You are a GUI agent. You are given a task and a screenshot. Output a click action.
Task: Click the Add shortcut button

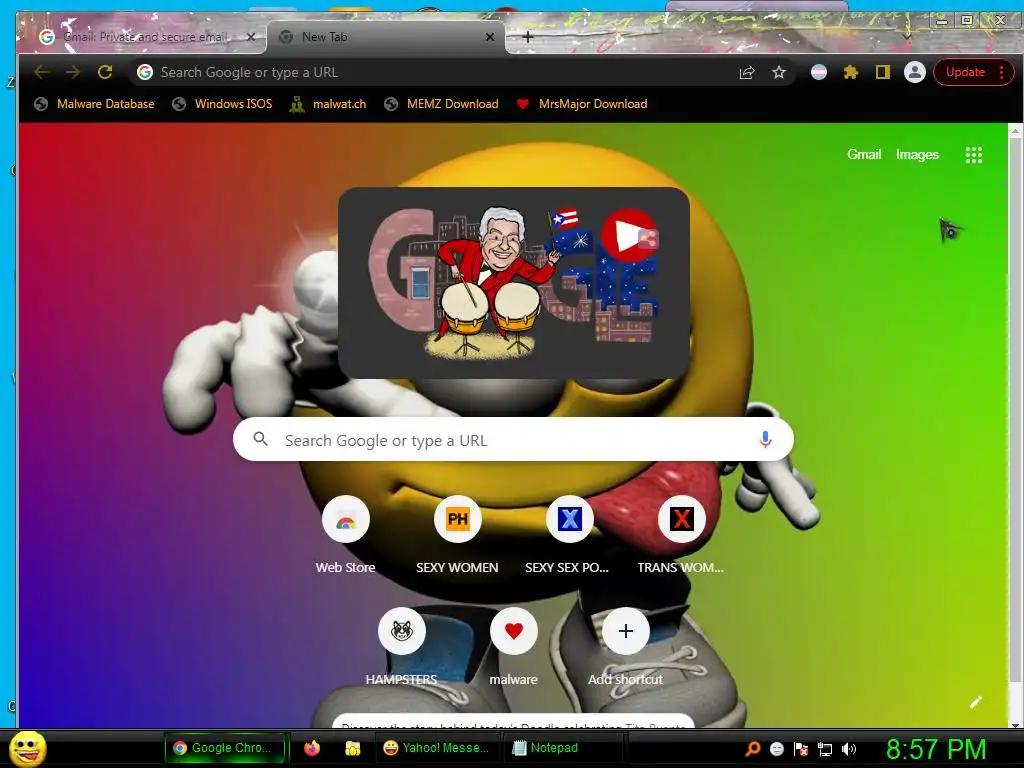coord(626,631)
